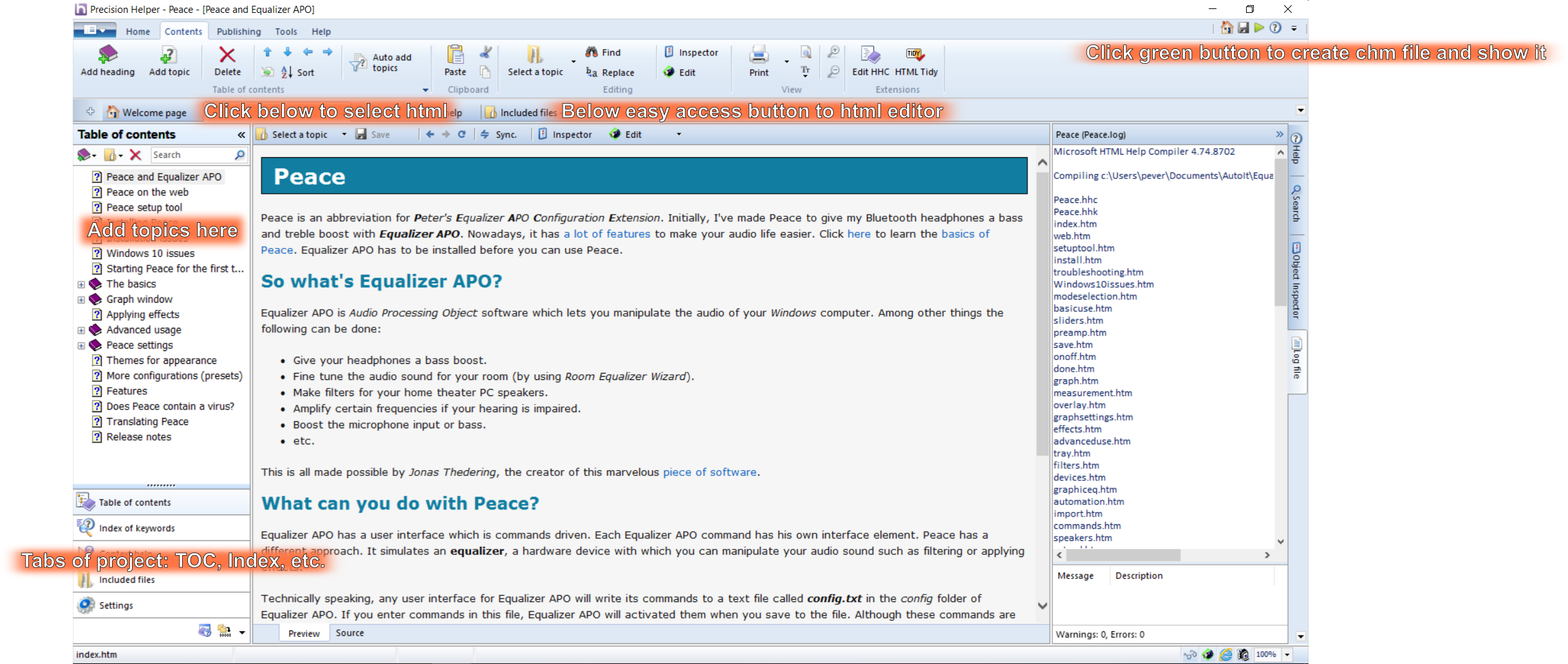This screenshot has width=1568, height=664.
Task: Expand the Graph window tree node
Action: (x=81, y=299)
